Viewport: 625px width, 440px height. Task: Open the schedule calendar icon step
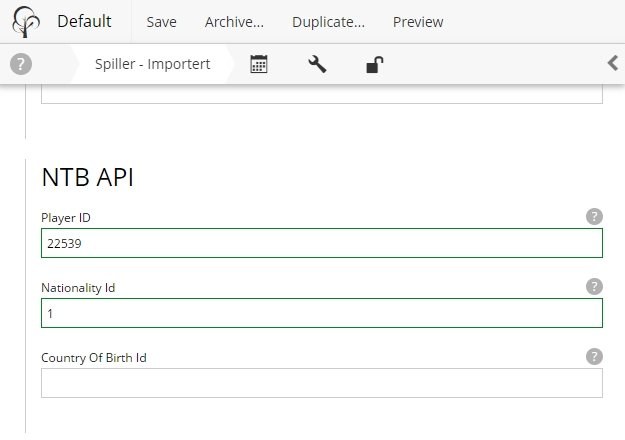(258, 64)
